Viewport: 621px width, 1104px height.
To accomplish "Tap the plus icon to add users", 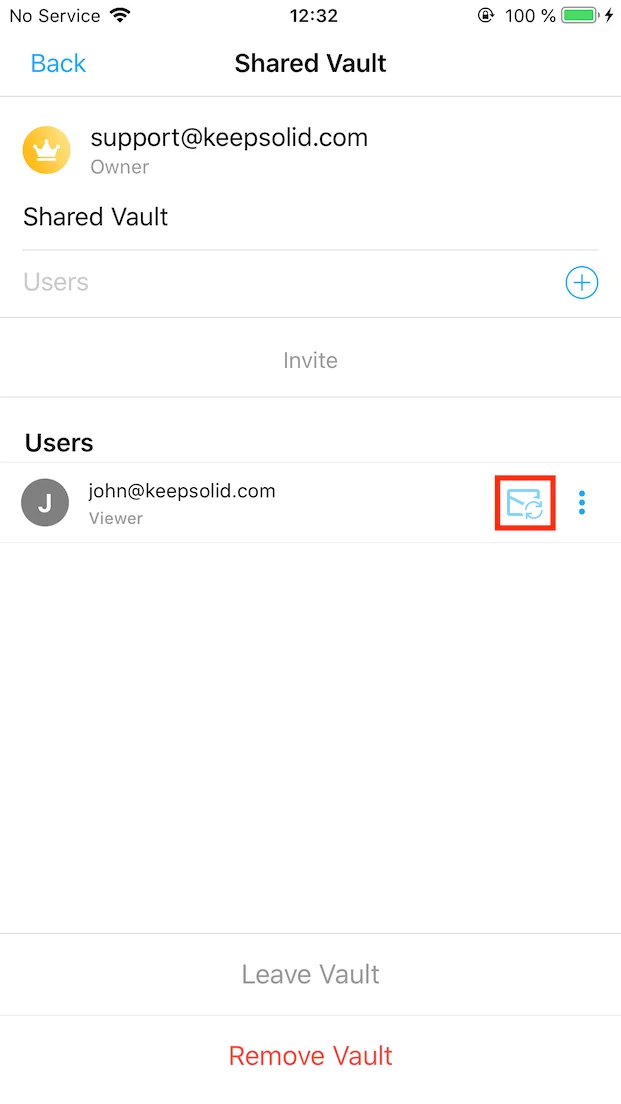I will click(x=582, y=282).
